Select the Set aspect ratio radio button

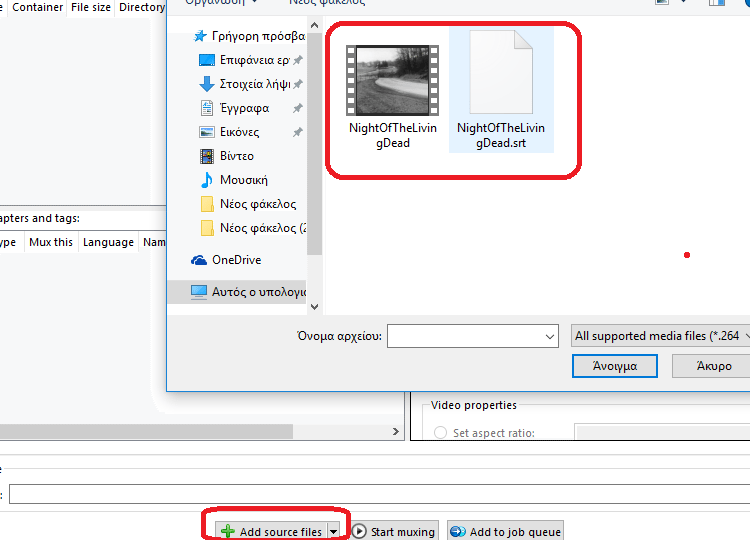coord(440,433)
